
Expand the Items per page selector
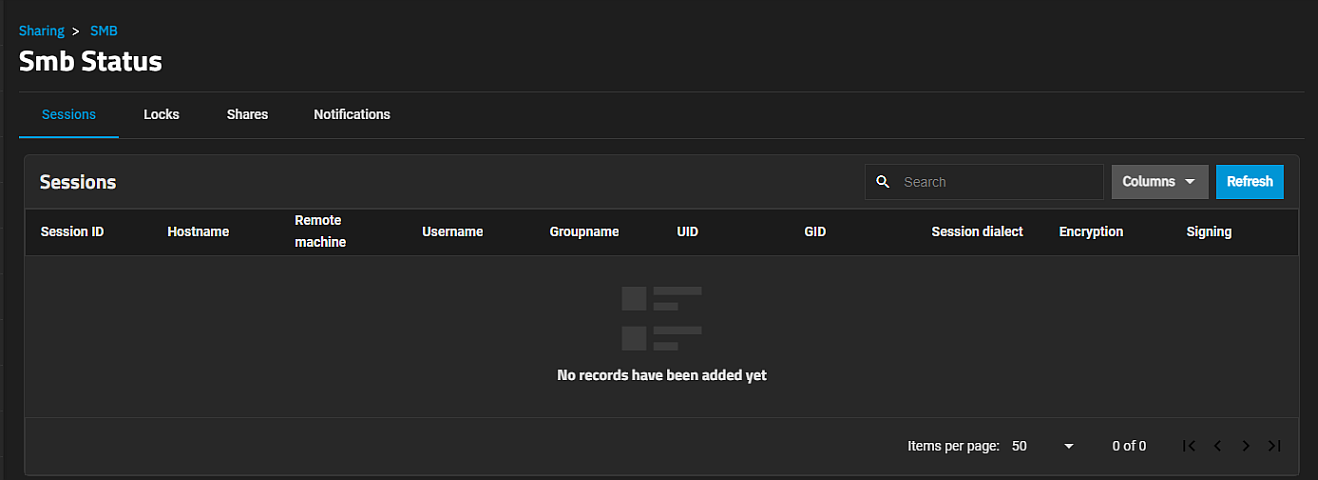click(x=1042, y=446)
